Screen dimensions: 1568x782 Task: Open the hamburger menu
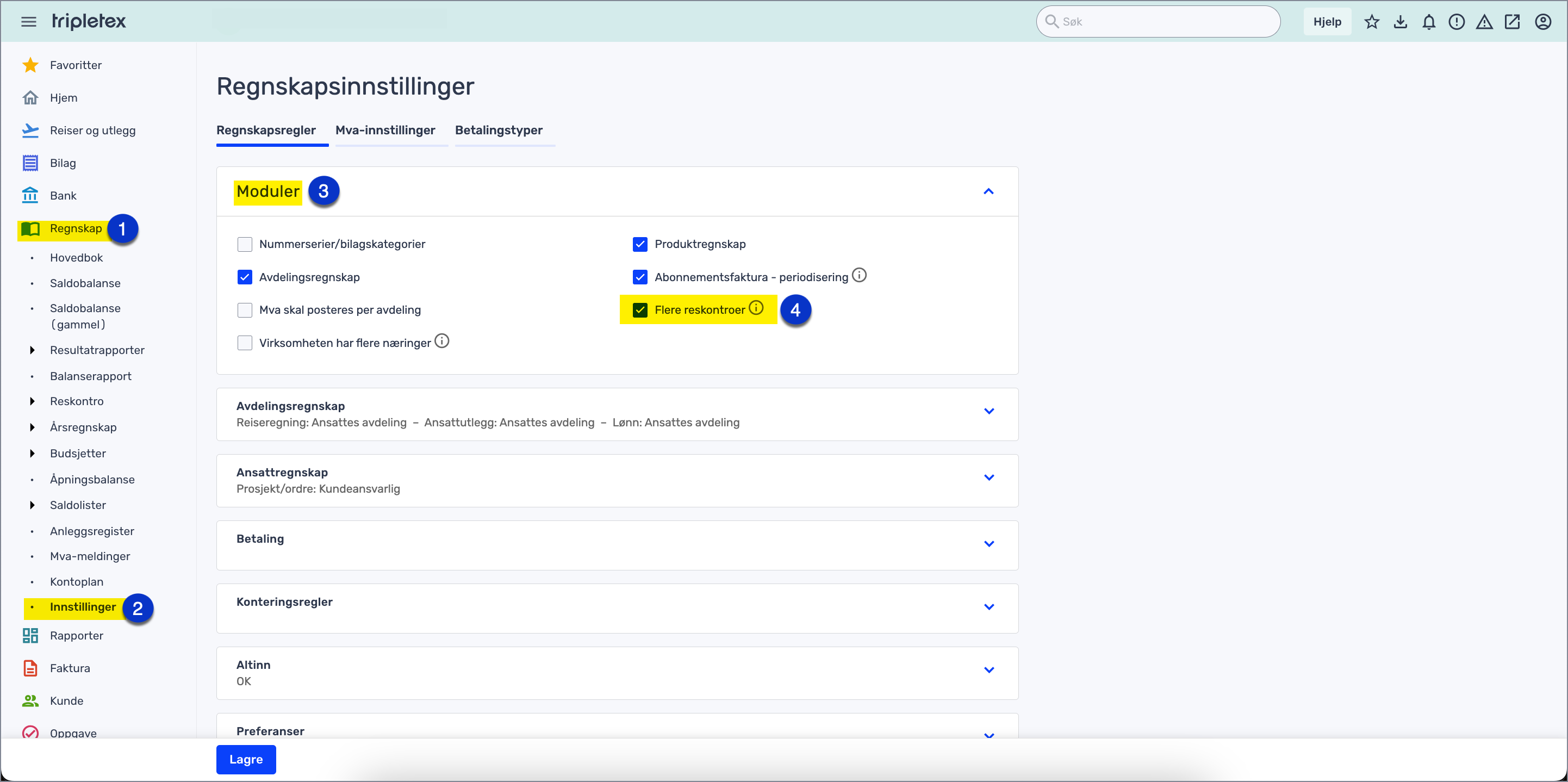(x=28, y=21)
